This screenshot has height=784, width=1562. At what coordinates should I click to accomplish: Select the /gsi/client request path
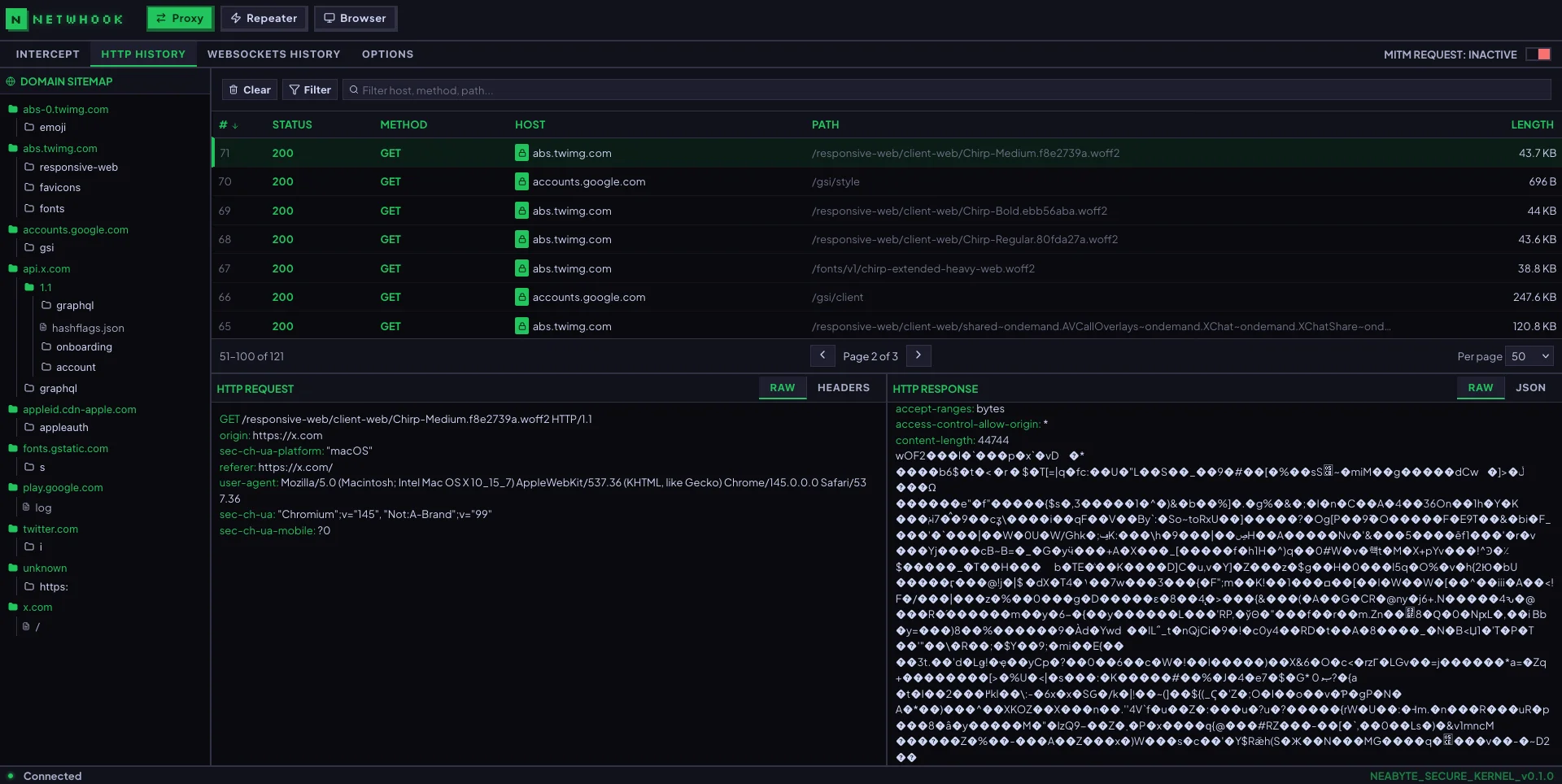837,297
